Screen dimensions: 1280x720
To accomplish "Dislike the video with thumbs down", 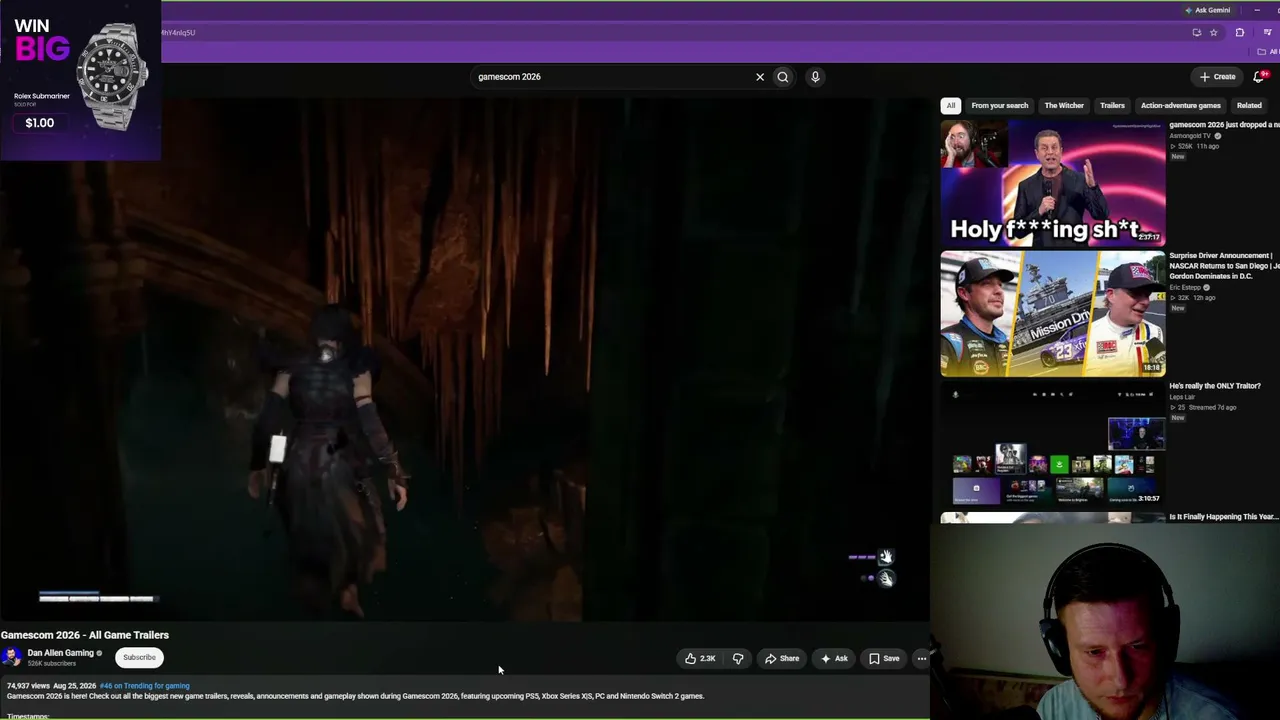I will [738, 658].
